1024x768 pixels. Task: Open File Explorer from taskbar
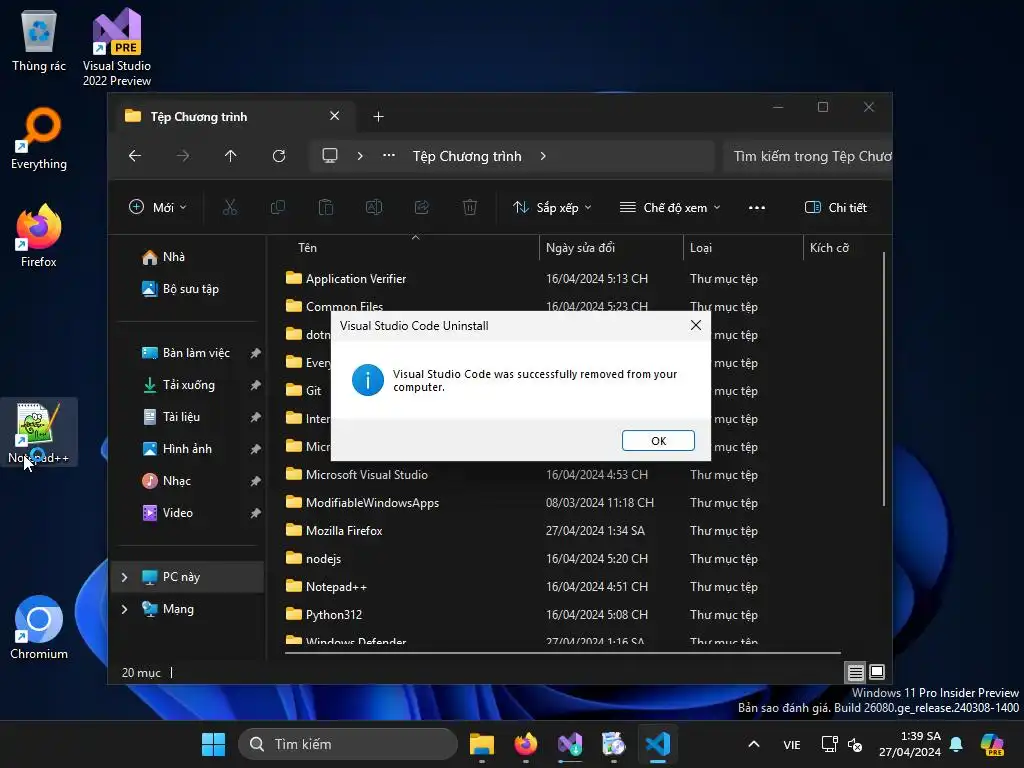click(482, 744)
